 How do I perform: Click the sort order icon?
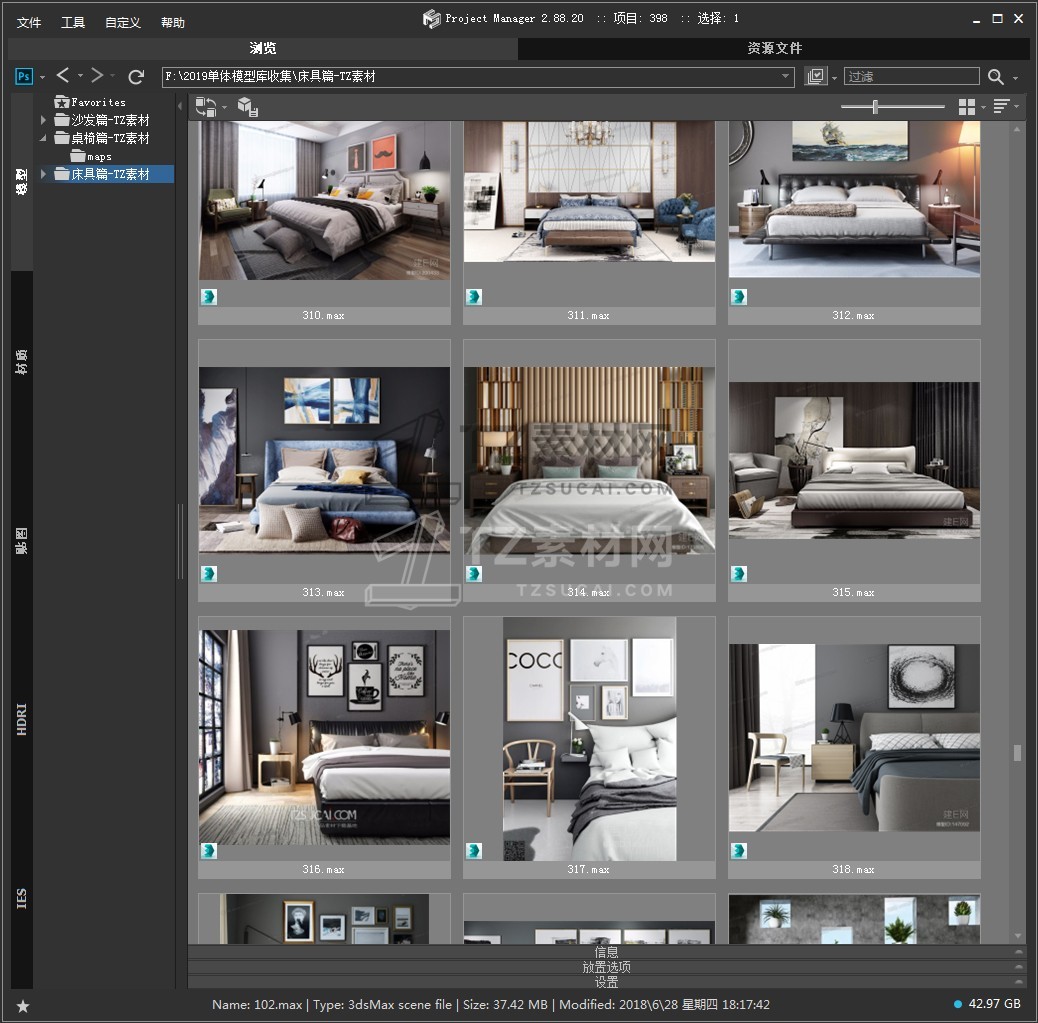point(1001,106)
